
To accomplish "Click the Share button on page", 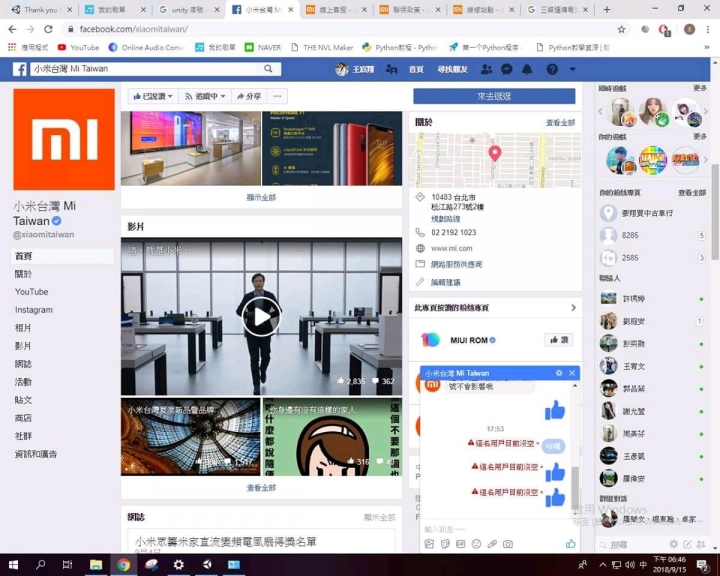I will (x=249, y=96).
